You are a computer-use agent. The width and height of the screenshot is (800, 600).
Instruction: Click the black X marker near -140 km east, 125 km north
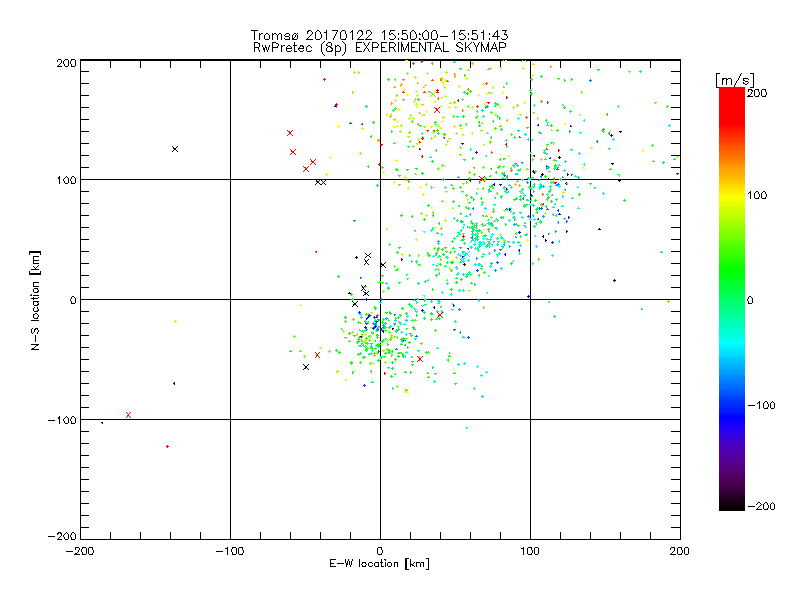[175, 149]
